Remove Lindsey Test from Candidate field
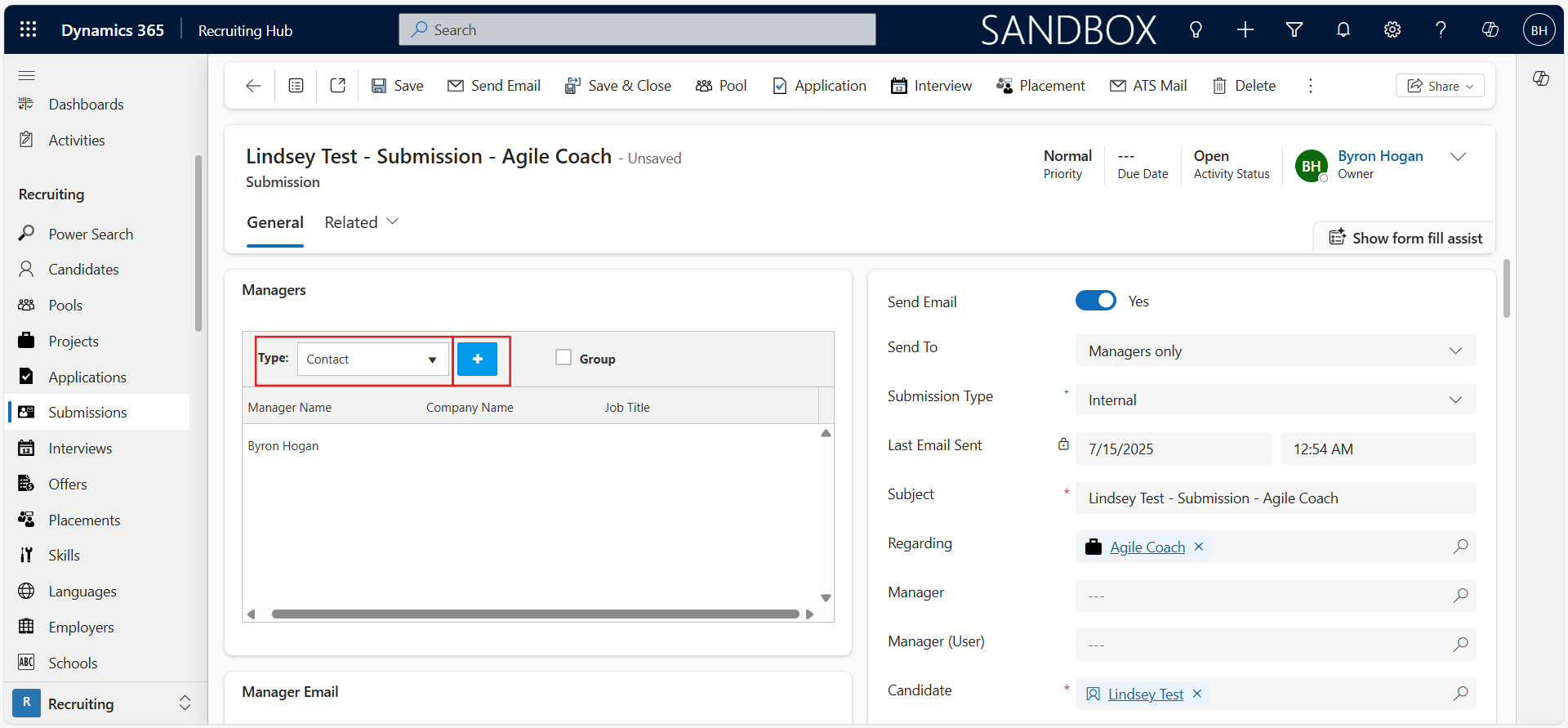This screenshot has height=728, width=1568. click(x=1197, y=694)
